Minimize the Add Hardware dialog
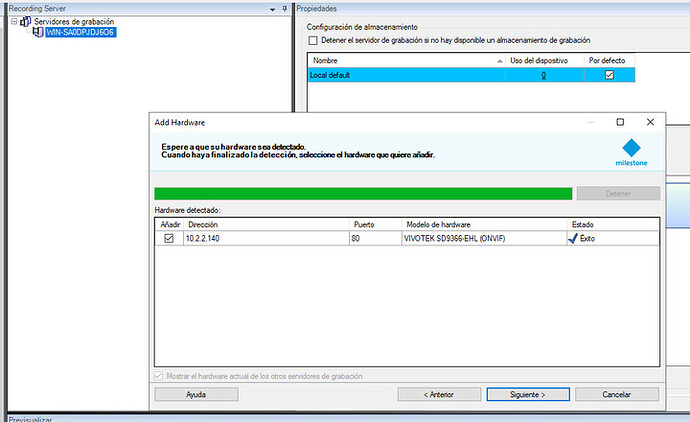This screenshot has width=690, height=422. pos(589,121)
